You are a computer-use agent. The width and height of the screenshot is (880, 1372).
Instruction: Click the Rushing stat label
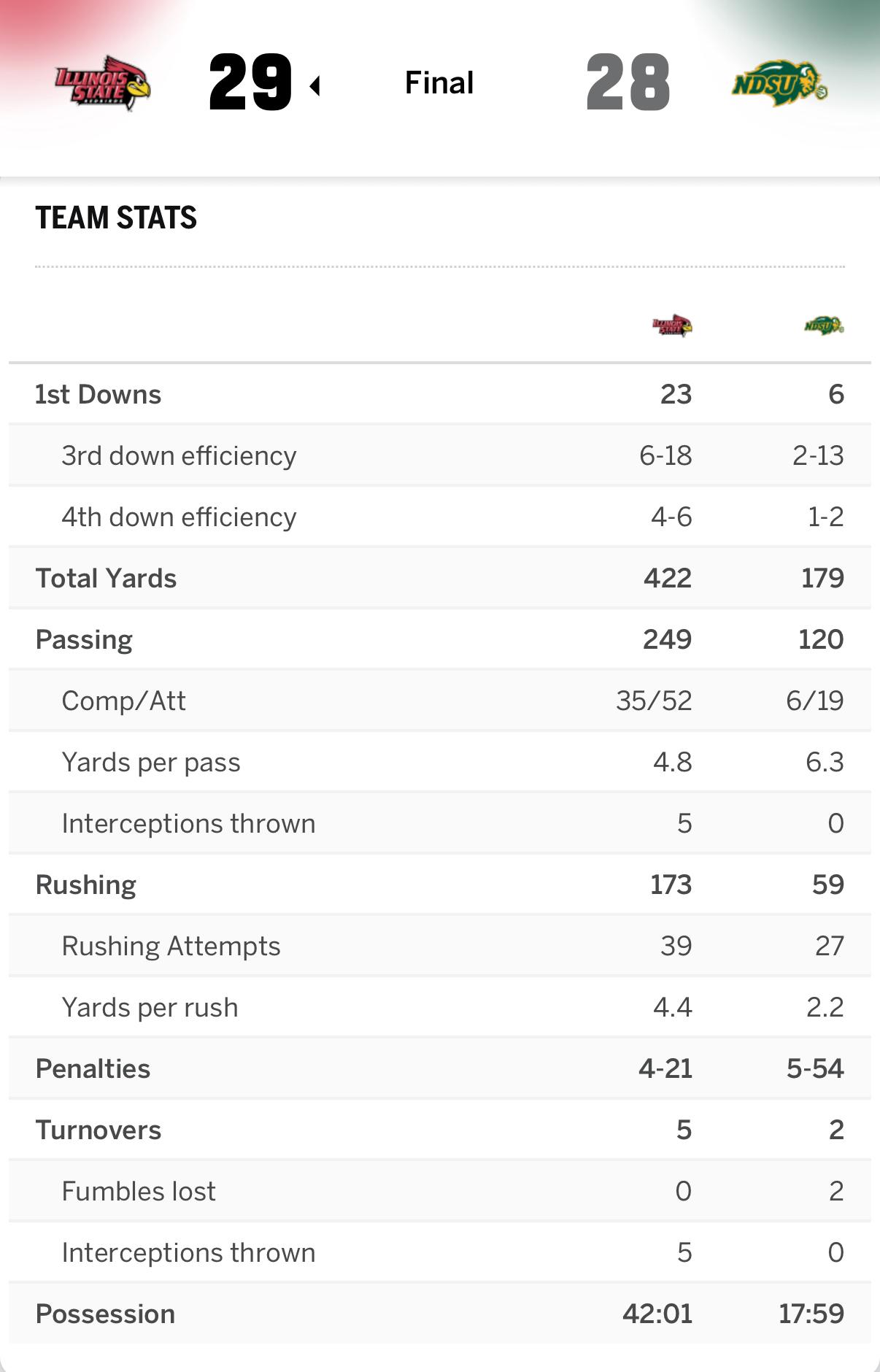click(86, 885)
